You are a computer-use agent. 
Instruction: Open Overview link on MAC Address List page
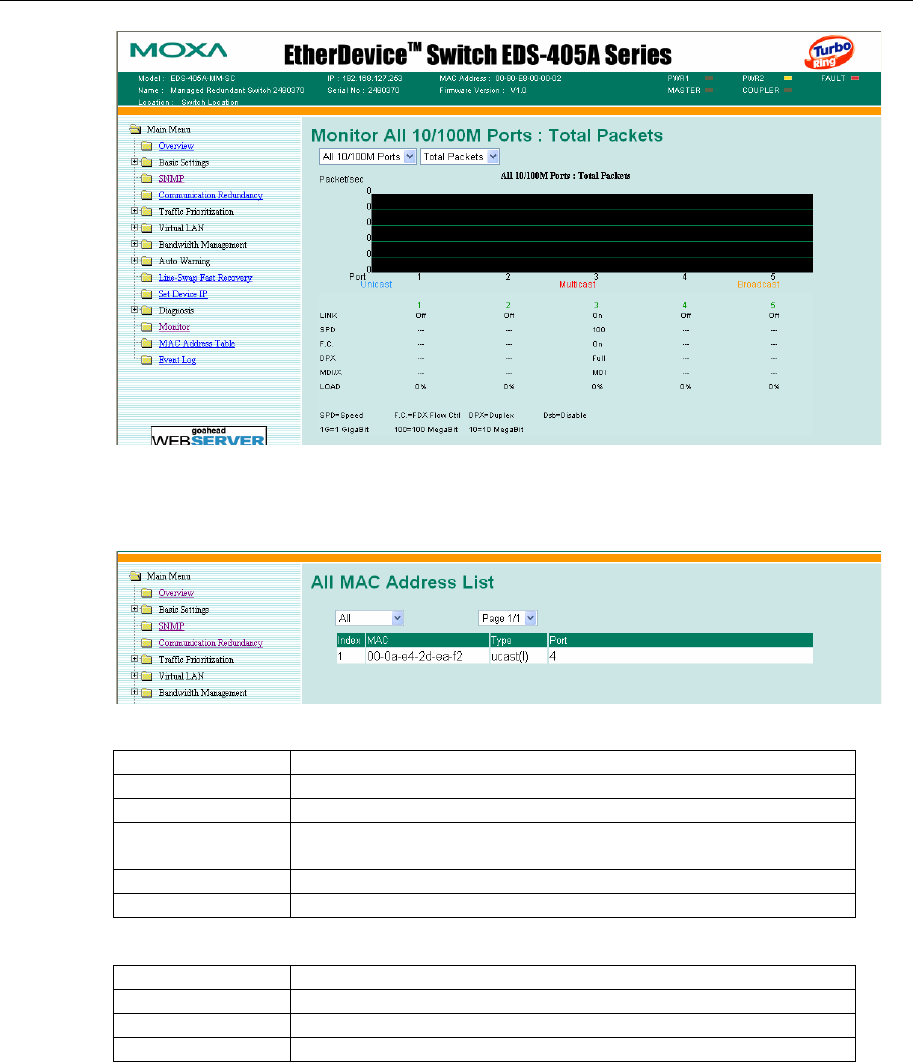pos(176,593)
